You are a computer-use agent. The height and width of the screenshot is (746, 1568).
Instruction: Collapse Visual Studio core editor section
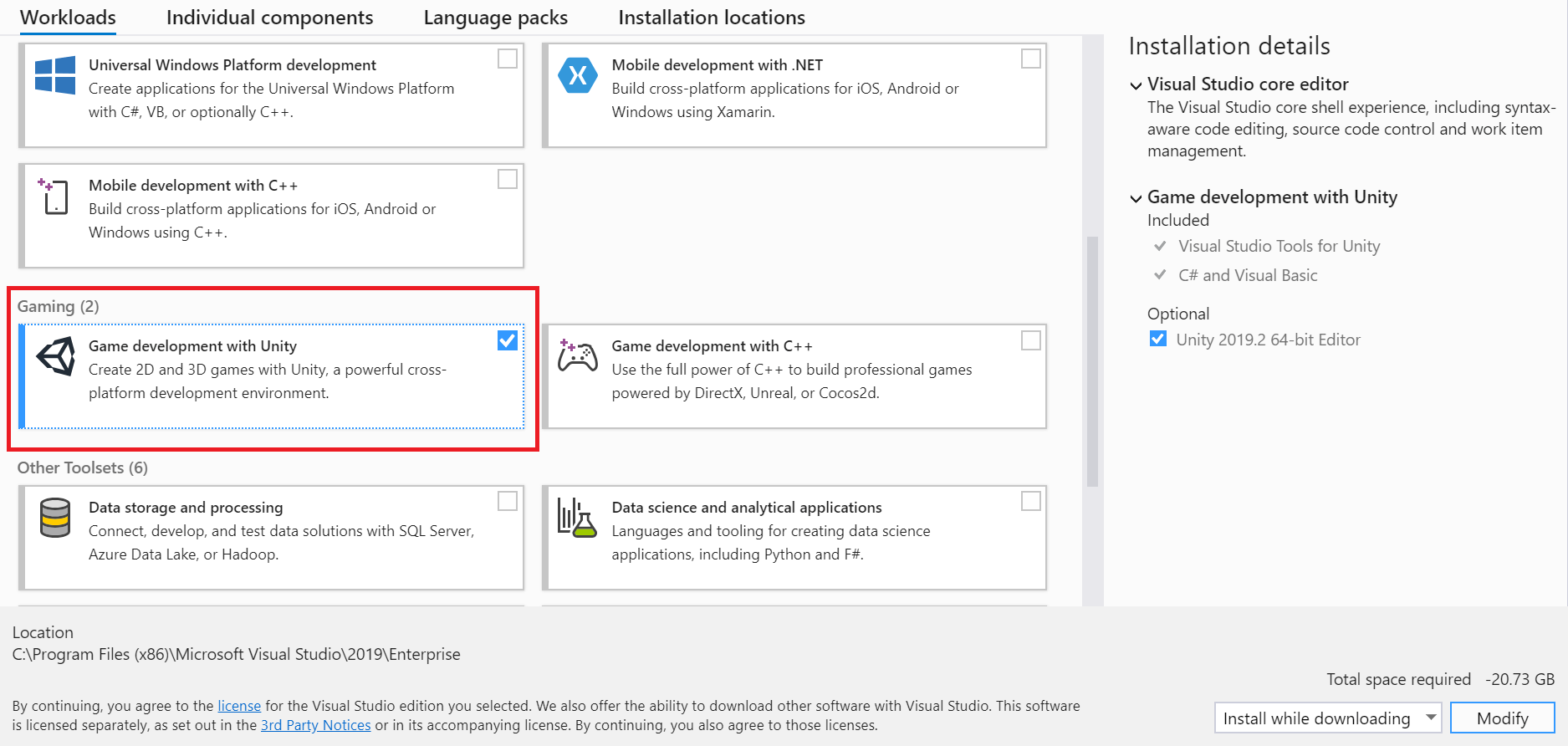pos(1136,85)
